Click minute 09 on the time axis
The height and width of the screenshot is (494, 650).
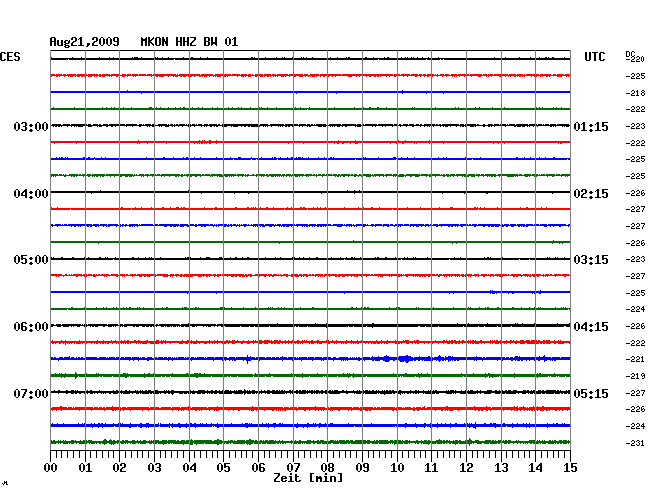[x=362, y=467]
